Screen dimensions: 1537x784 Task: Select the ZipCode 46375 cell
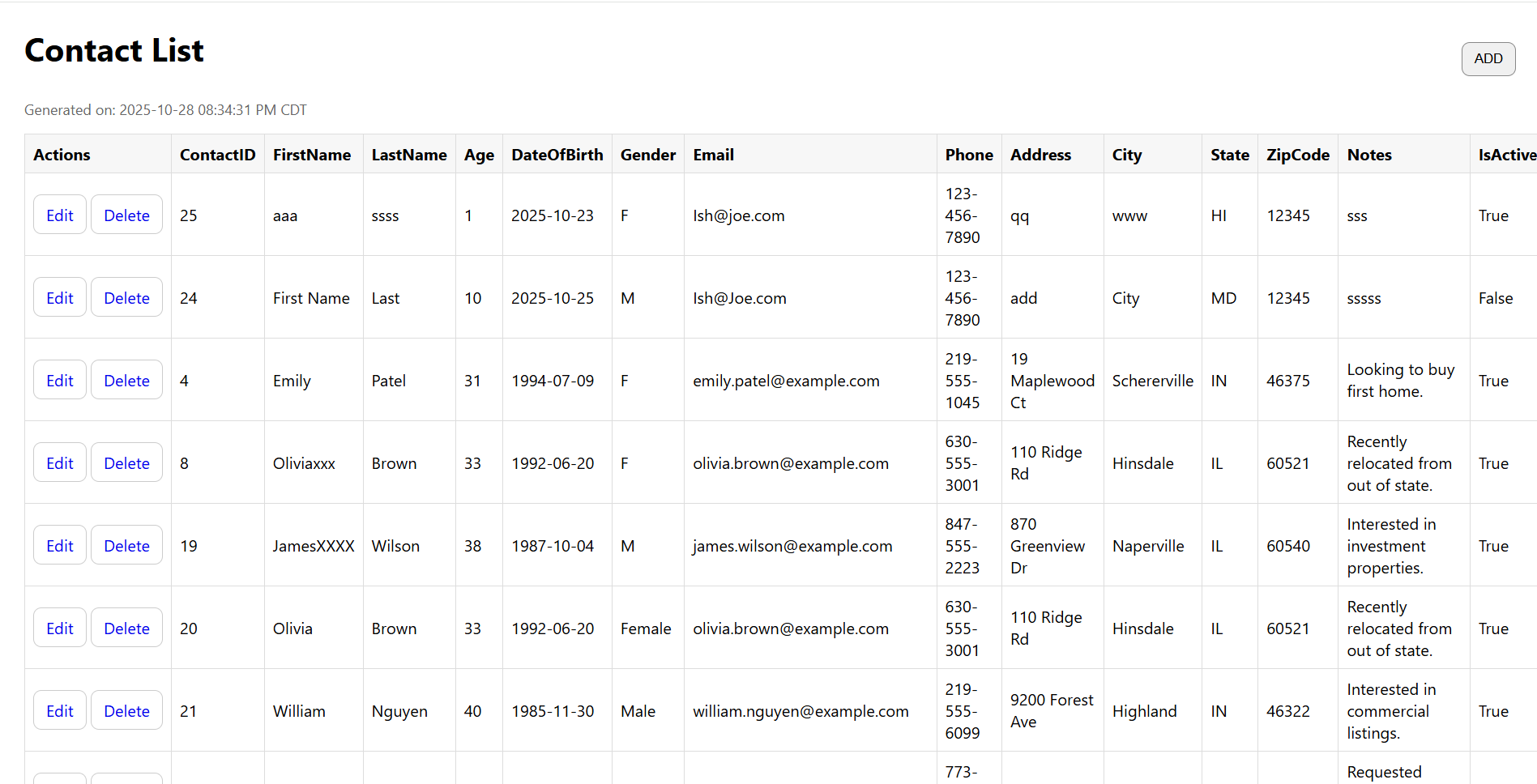point(1287,380)
